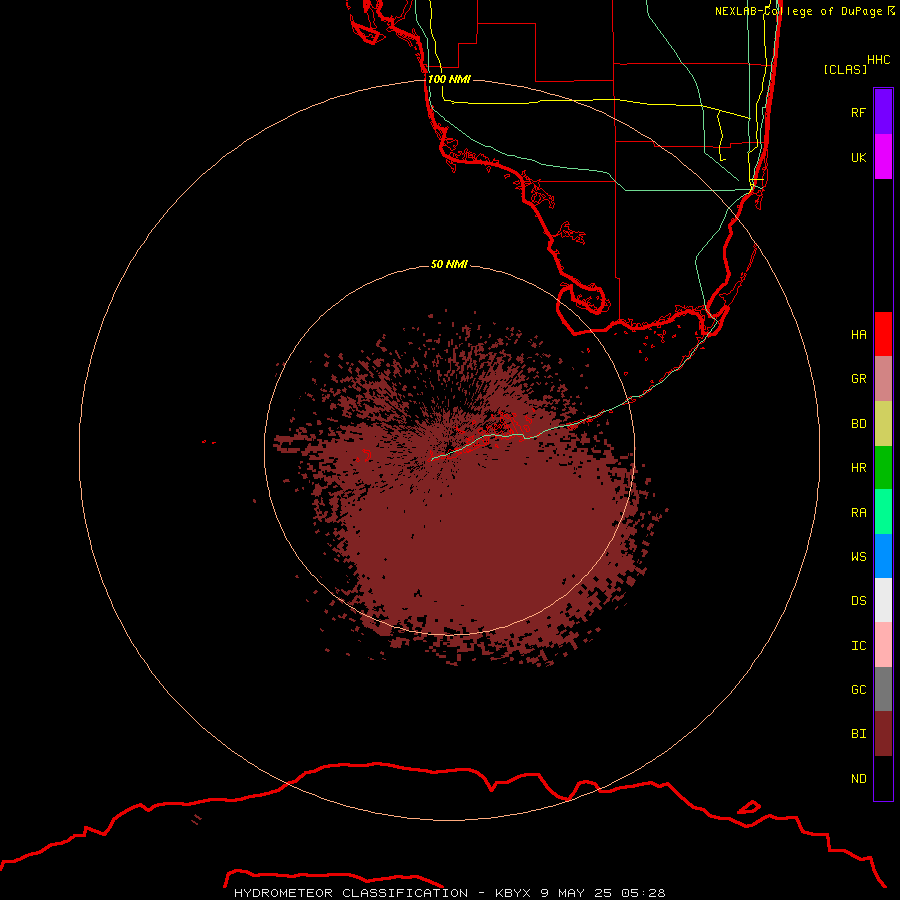
Task: Click the 'UK' legend label
Action: (x=858, y=157)
